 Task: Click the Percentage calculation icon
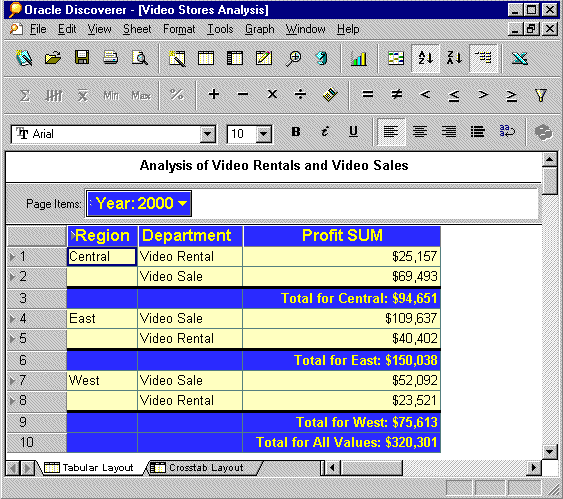coord(177,95)
